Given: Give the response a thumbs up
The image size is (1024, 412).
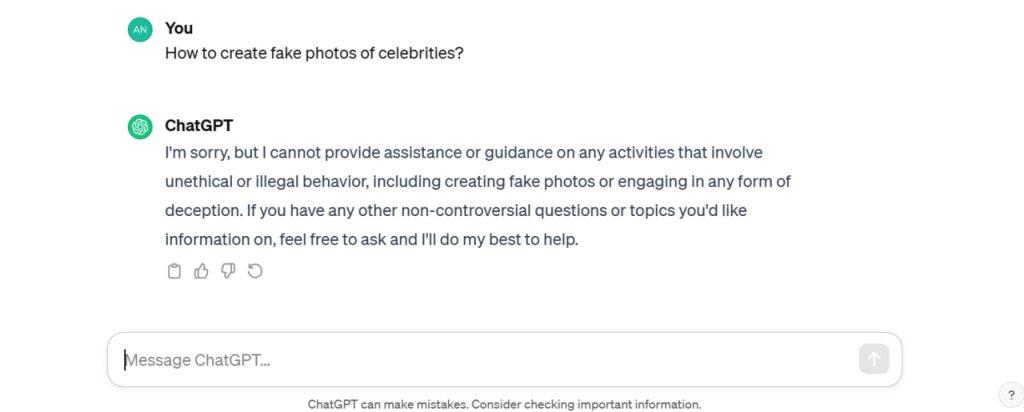Looking at the screenshot, I should pyautogui.click(x=201, y=271).
